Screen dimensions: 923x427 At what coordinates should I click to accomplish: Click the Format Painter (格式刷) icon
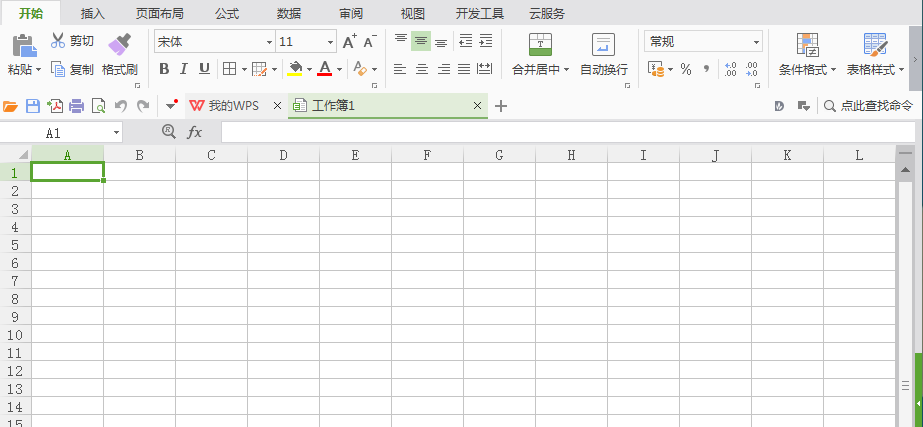[x=119, y=45]
